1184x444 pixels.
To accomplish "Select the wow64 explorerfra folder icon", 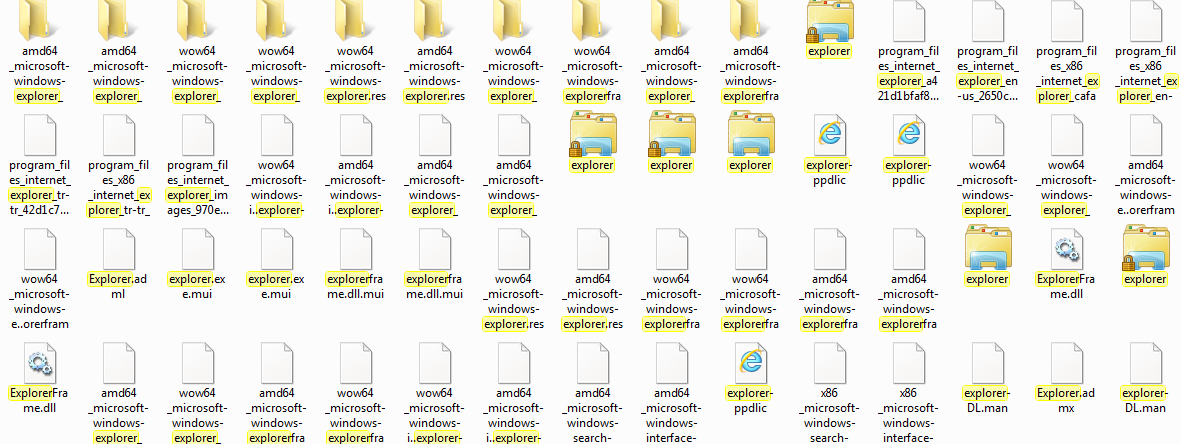I will 592,19.
